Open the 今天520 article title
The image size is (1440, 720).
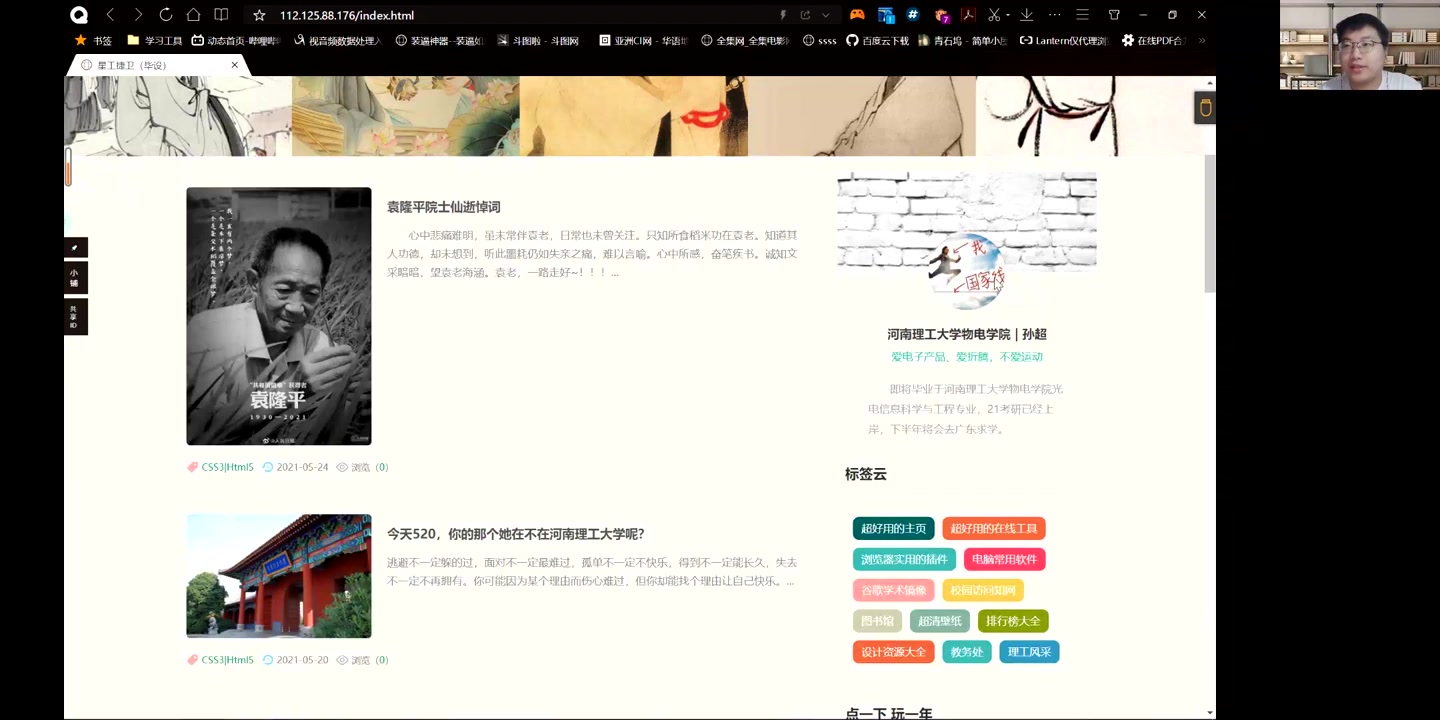point(516,534)
